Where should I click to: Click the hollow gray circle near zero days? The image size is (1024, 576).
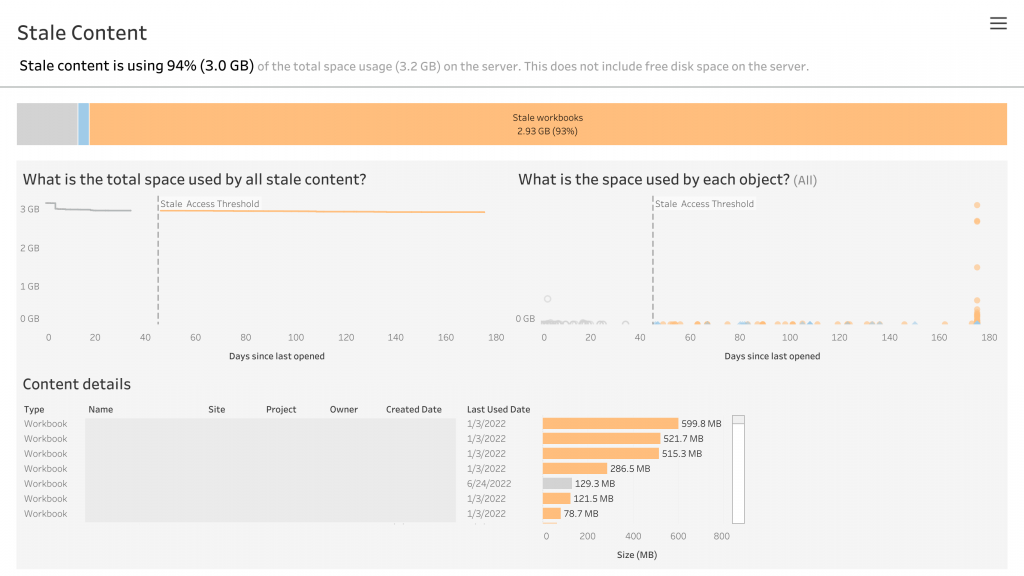coord(547,298)
